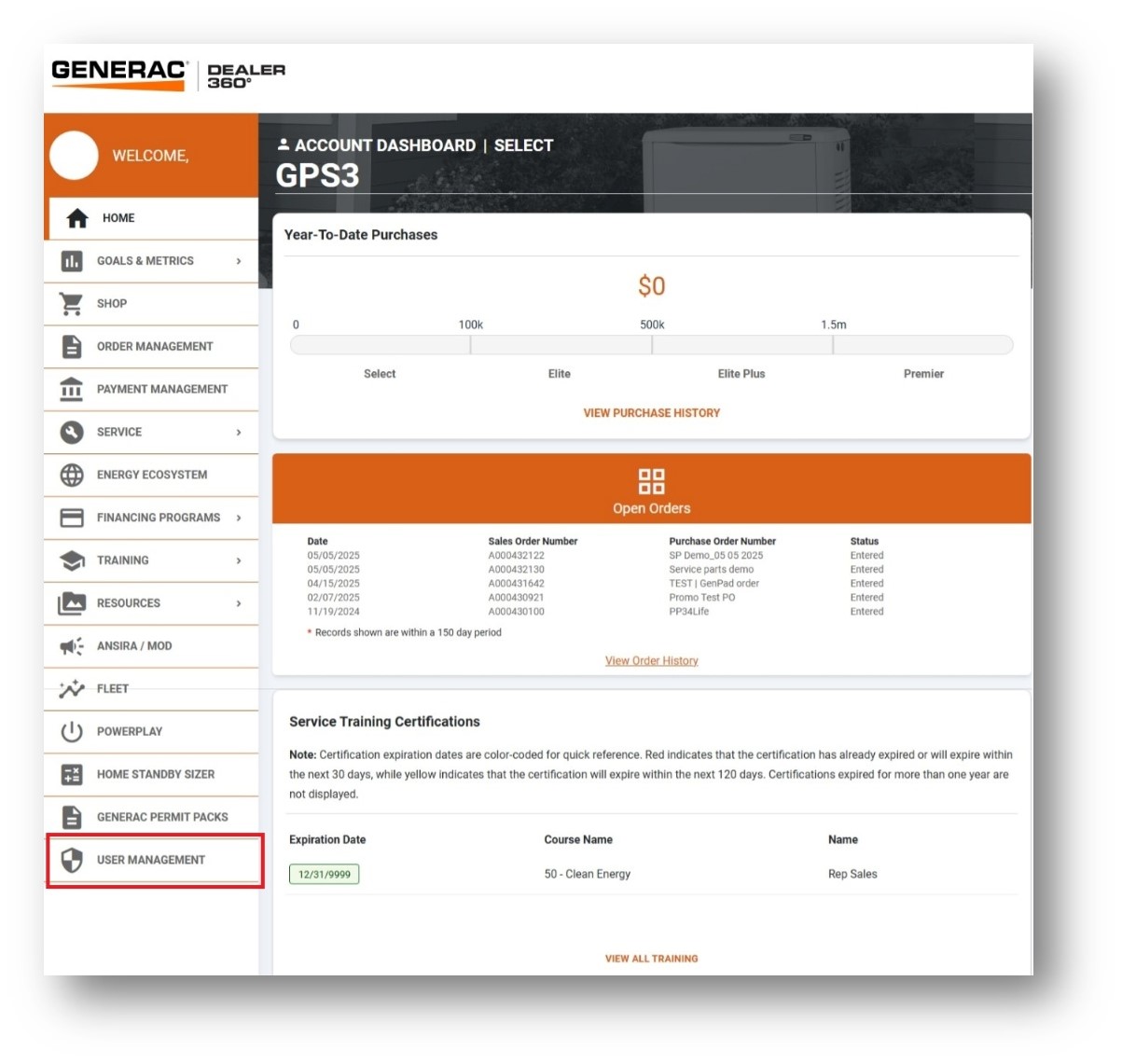Open Fleet using its chart icon
Screen dimensions: 1122x1064
[72, 688]
